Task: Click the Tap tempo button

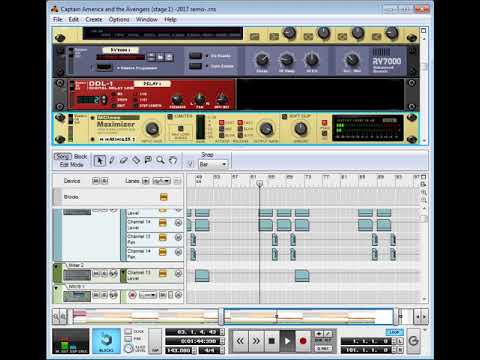Action: coord(155,341)
